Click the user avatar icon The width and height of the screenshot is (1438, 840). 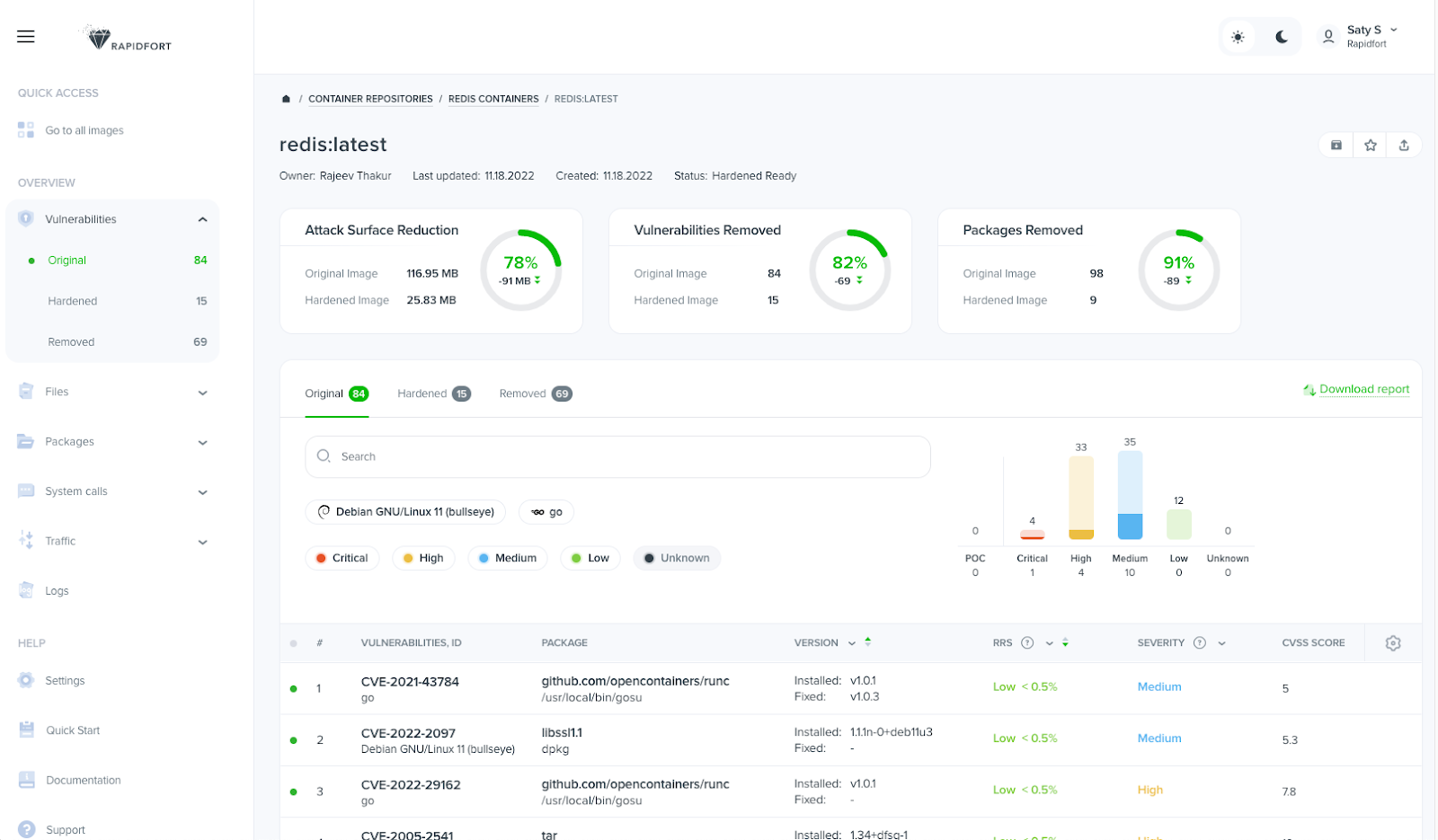pyautogui.click(x=1328, y=37)
